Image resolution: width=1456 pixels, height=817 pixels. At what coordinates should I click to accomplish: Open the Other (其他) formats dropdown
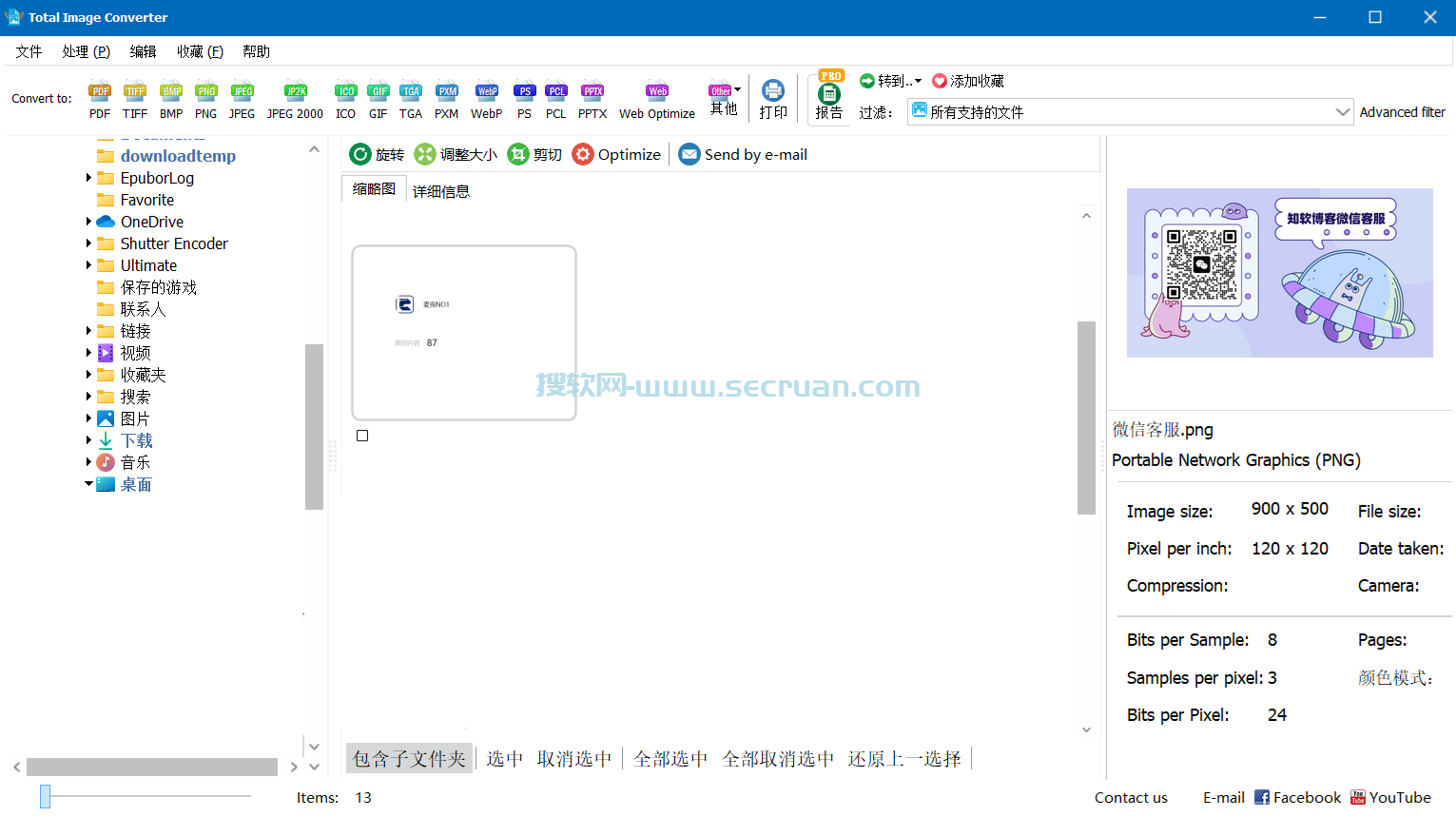pos(725,99)
